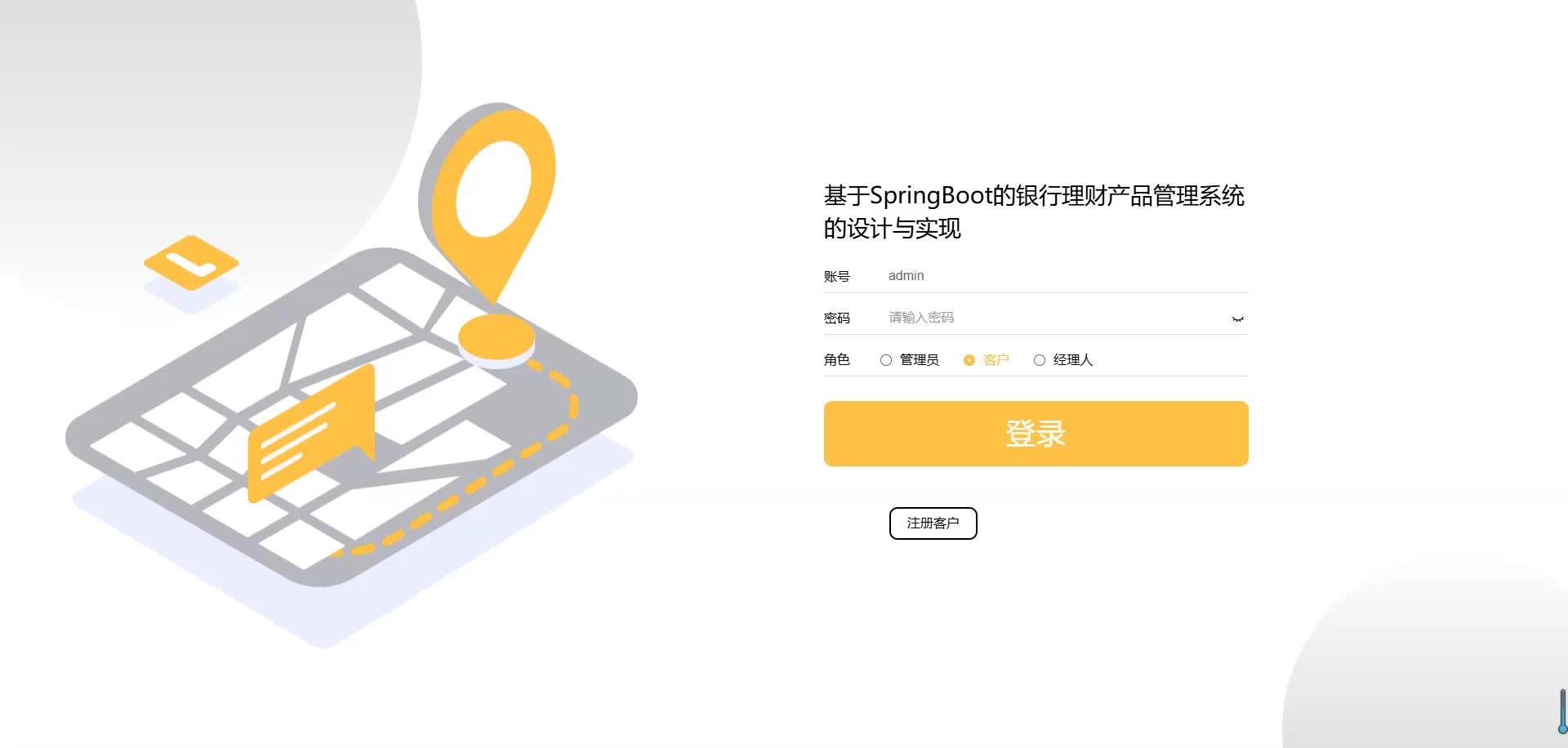Toggle password visibility eye icon
This screenshot has height=748, width=1568.
click(x=1237, y=319)
